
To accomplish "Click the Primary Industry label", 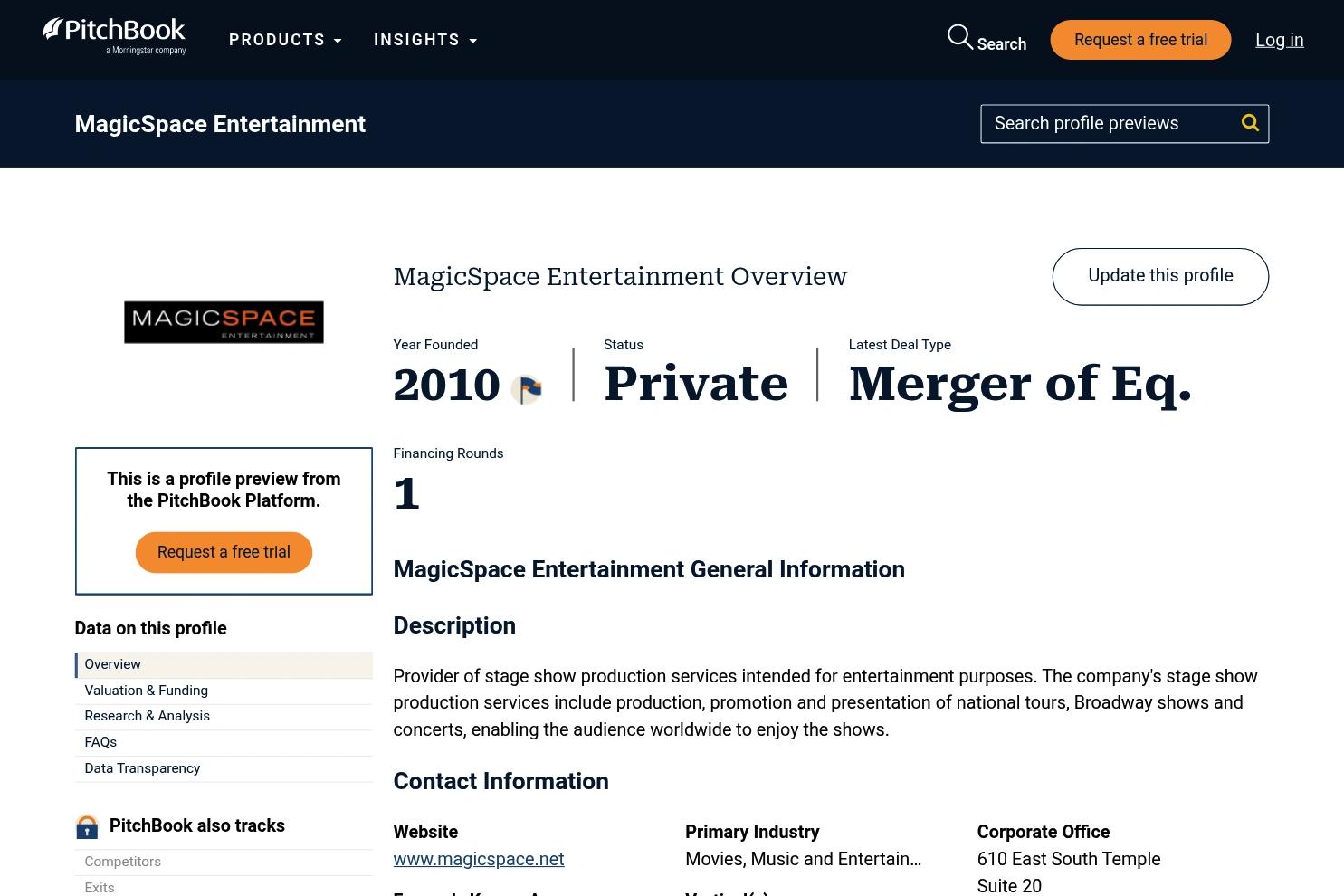I will tap(752, 832).
